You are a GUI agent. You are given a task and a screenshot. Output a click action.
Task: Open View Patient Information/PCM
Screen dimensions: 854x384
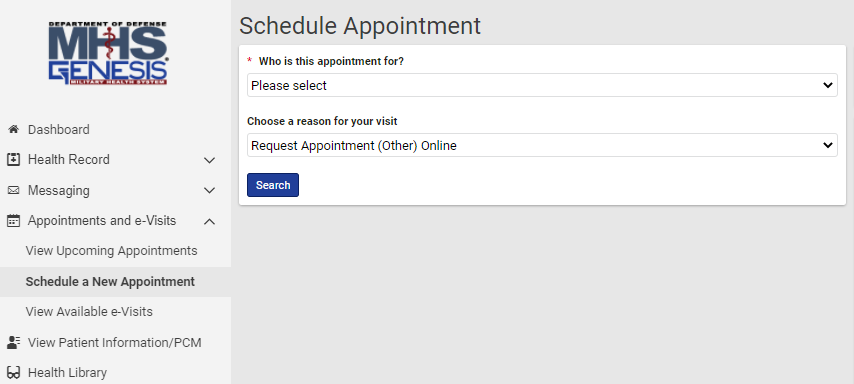pyautogui.click(x=115, y=343)
